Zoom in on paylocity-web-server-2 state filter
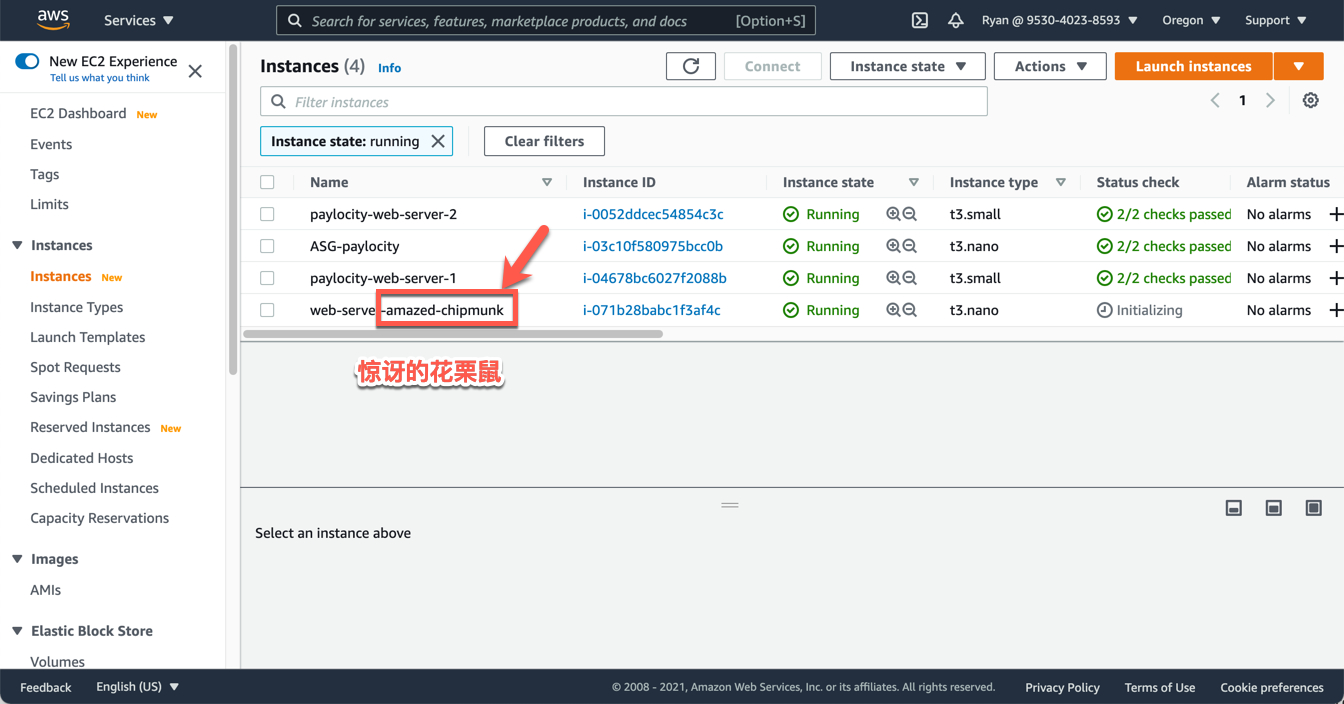Image resolution: width=1344 pixels, height=704 pixels. 893,214
